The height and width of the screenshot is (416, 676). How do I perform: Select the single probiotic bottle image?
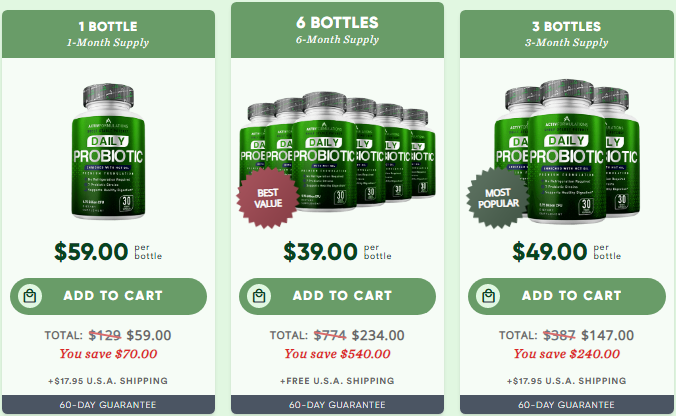(x=108, y=151)
